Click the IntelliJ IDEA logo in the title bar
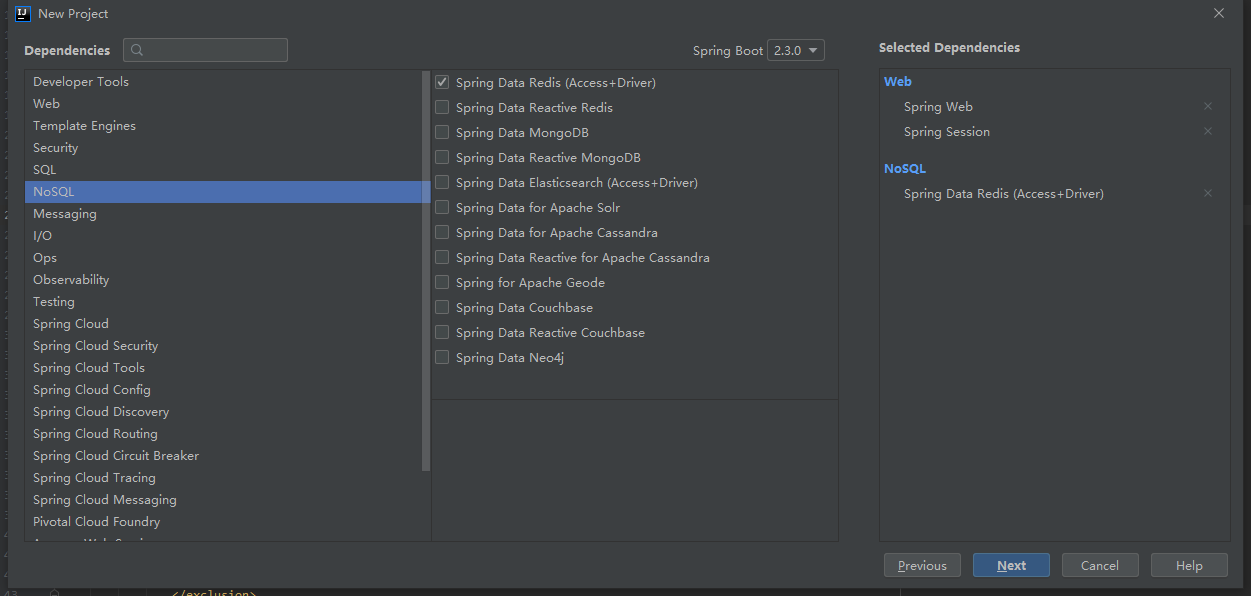1251x596 pixels. [x=23, y=13]
